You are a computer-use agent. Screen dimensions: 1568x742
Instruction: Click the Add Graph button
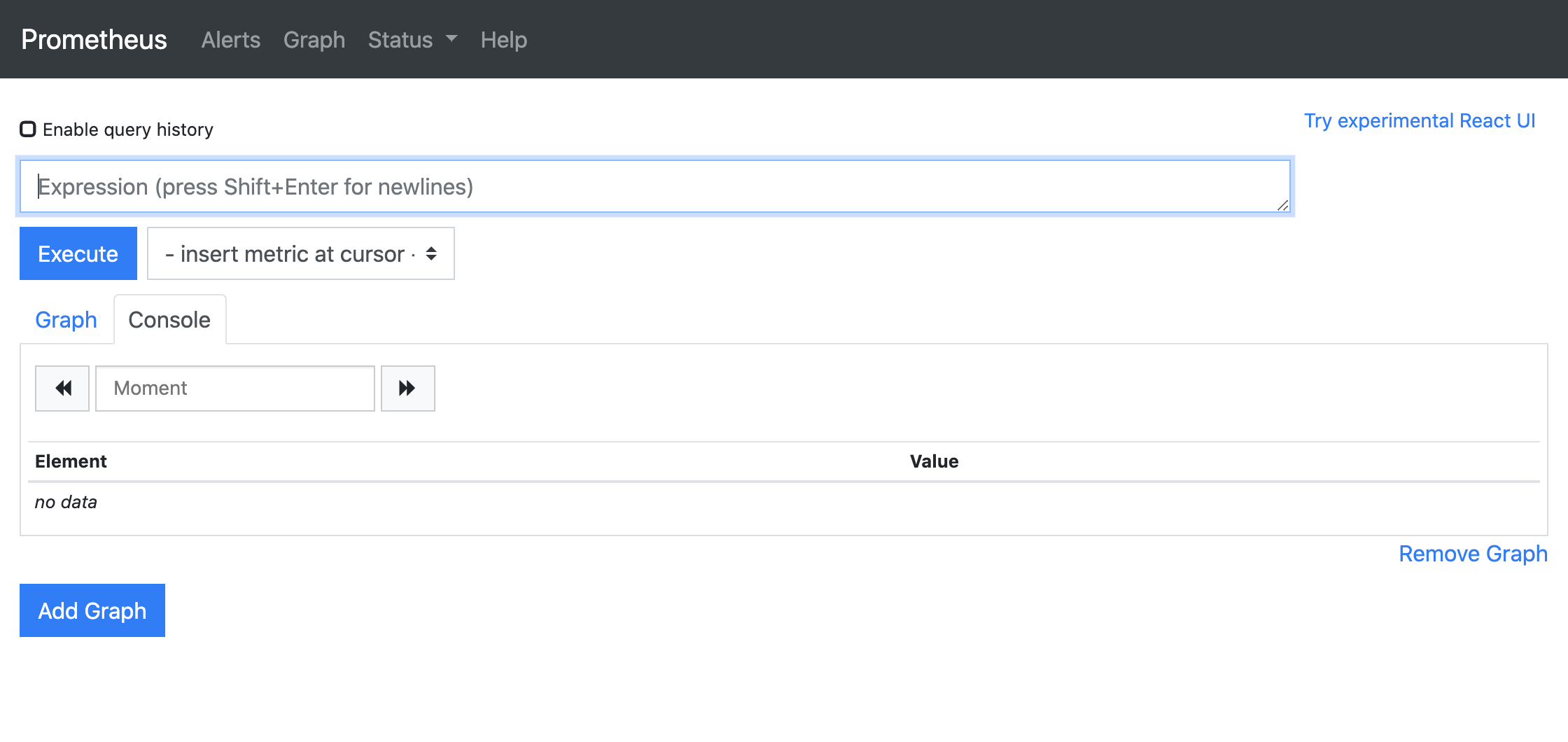pos(92,610)
